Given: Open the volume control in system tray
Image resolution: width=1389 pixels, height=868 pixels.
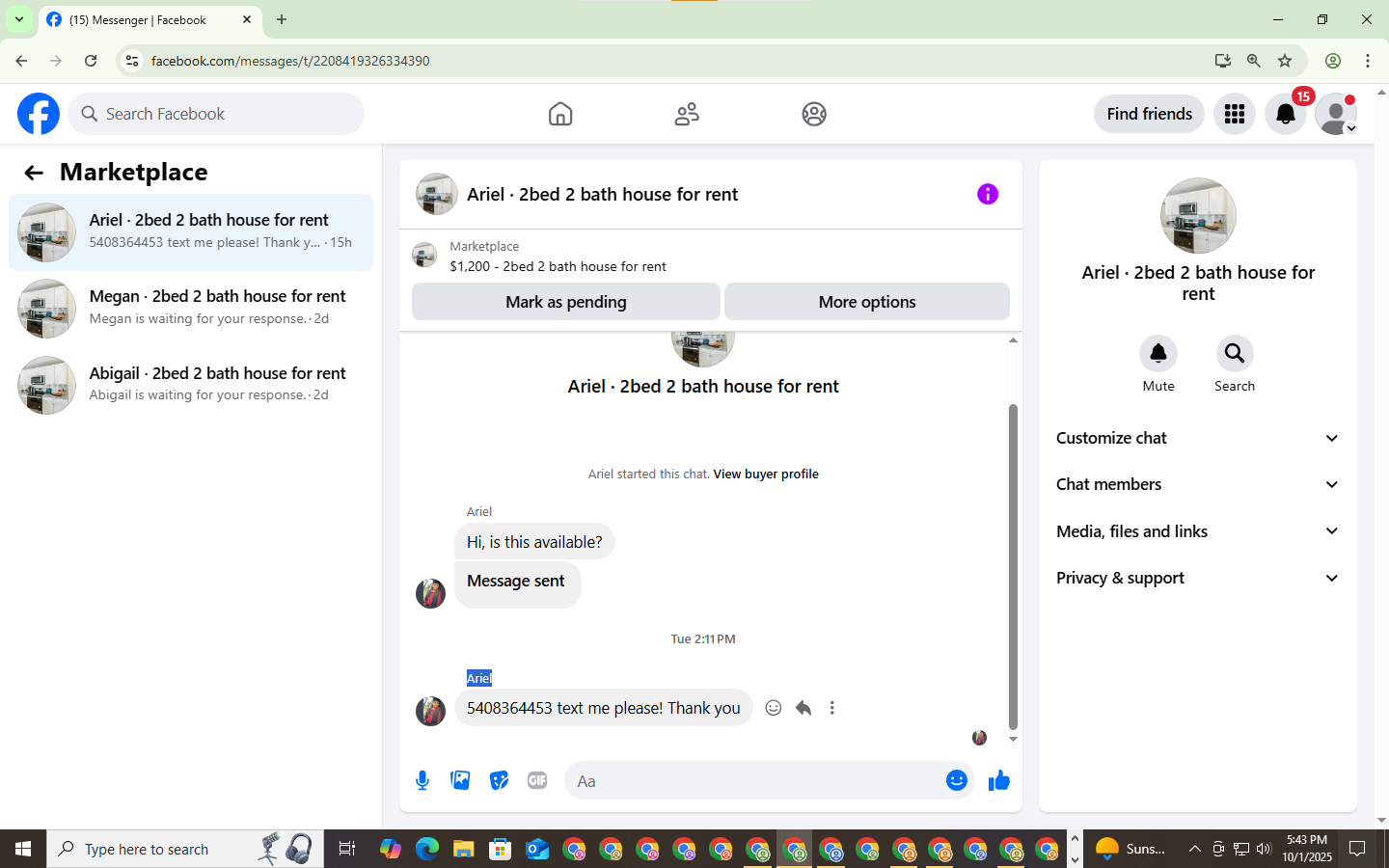Looking at the screenshot, I should pyautogui.click(x=1264, y=849).
